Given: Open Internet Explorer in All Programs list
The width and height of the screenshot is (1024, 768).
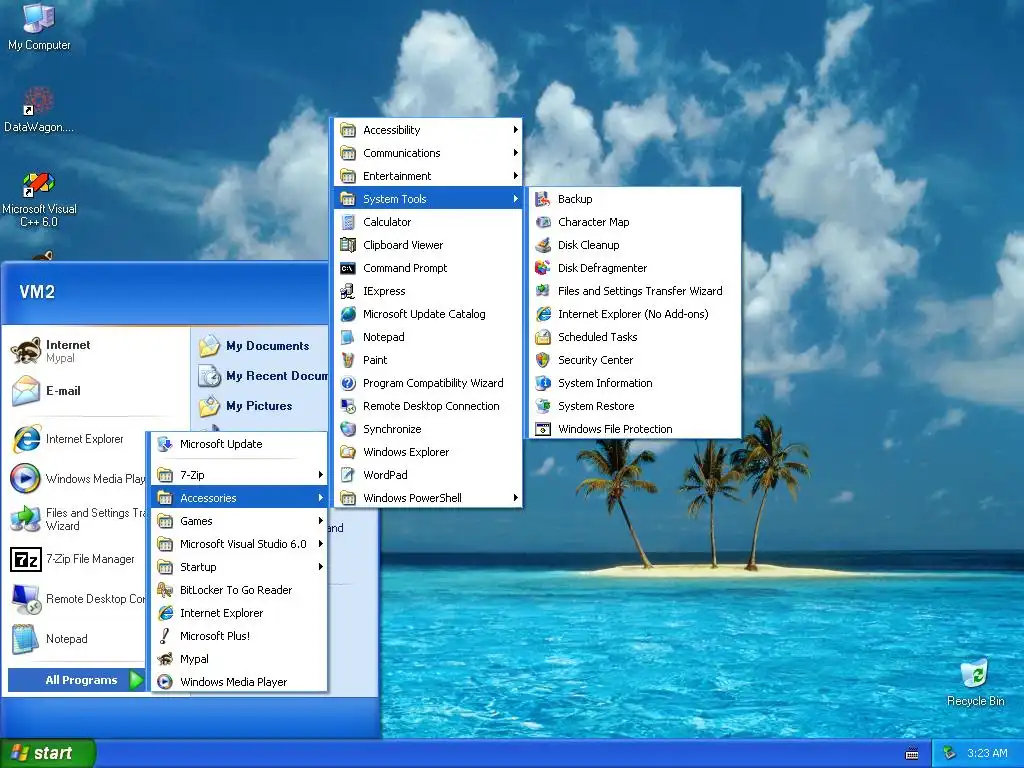Looking at the screenshot, I should pos(239,613).
